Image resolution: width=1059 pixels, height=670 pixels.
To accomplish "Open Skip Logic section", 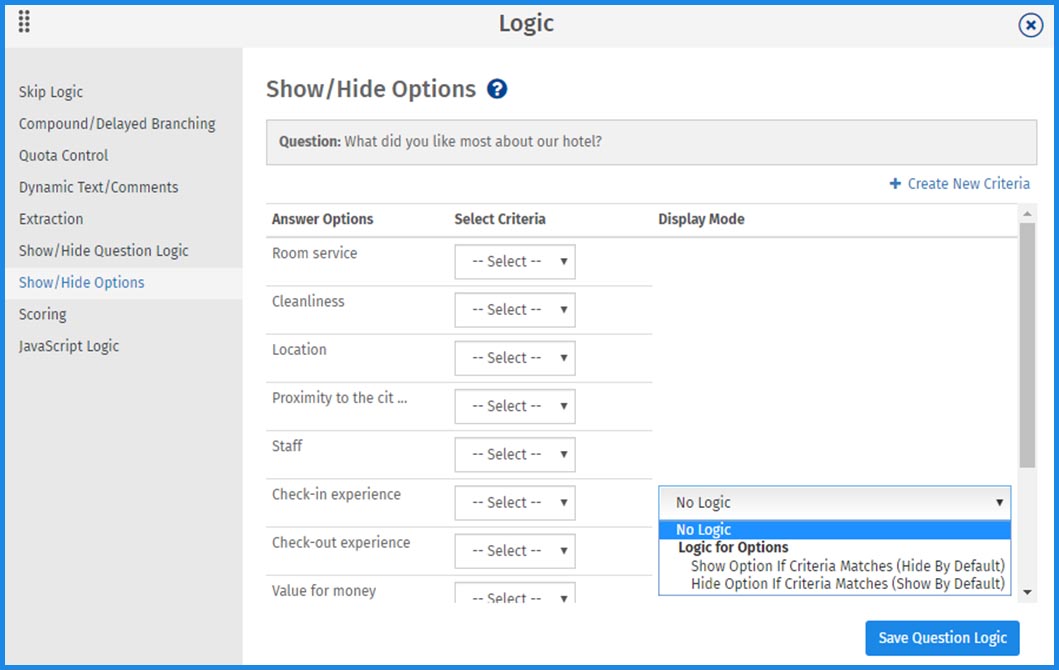I will (51, 92).
